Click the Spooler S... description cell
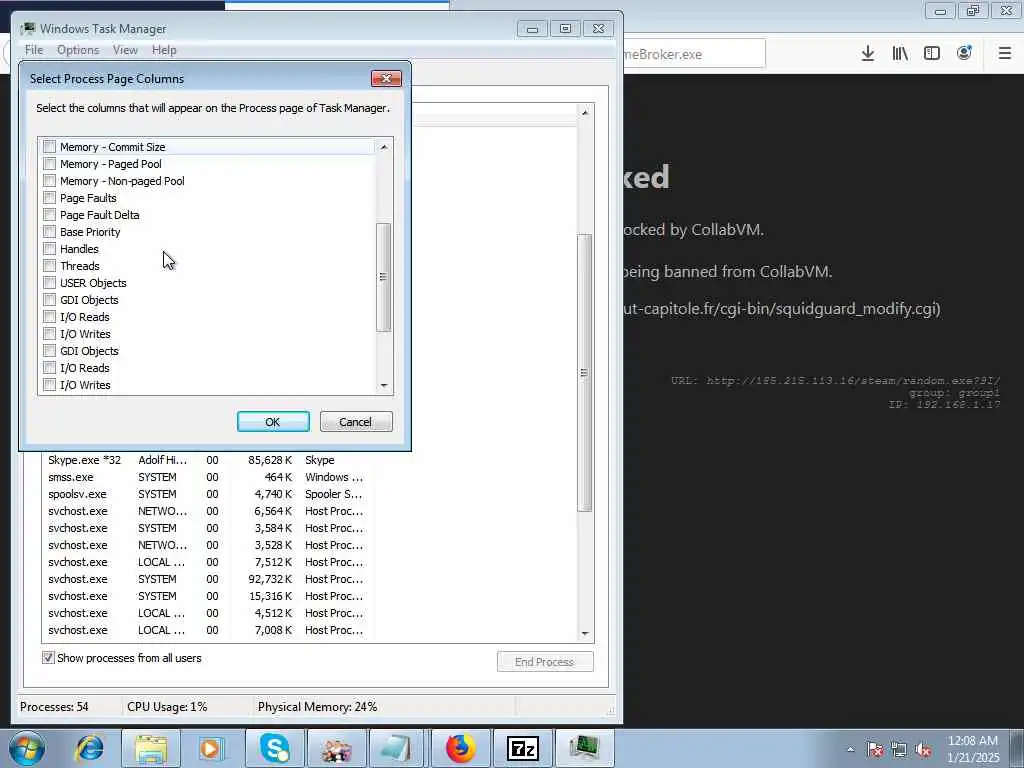Screen dimensions: 1024x768 coord(334,494)
